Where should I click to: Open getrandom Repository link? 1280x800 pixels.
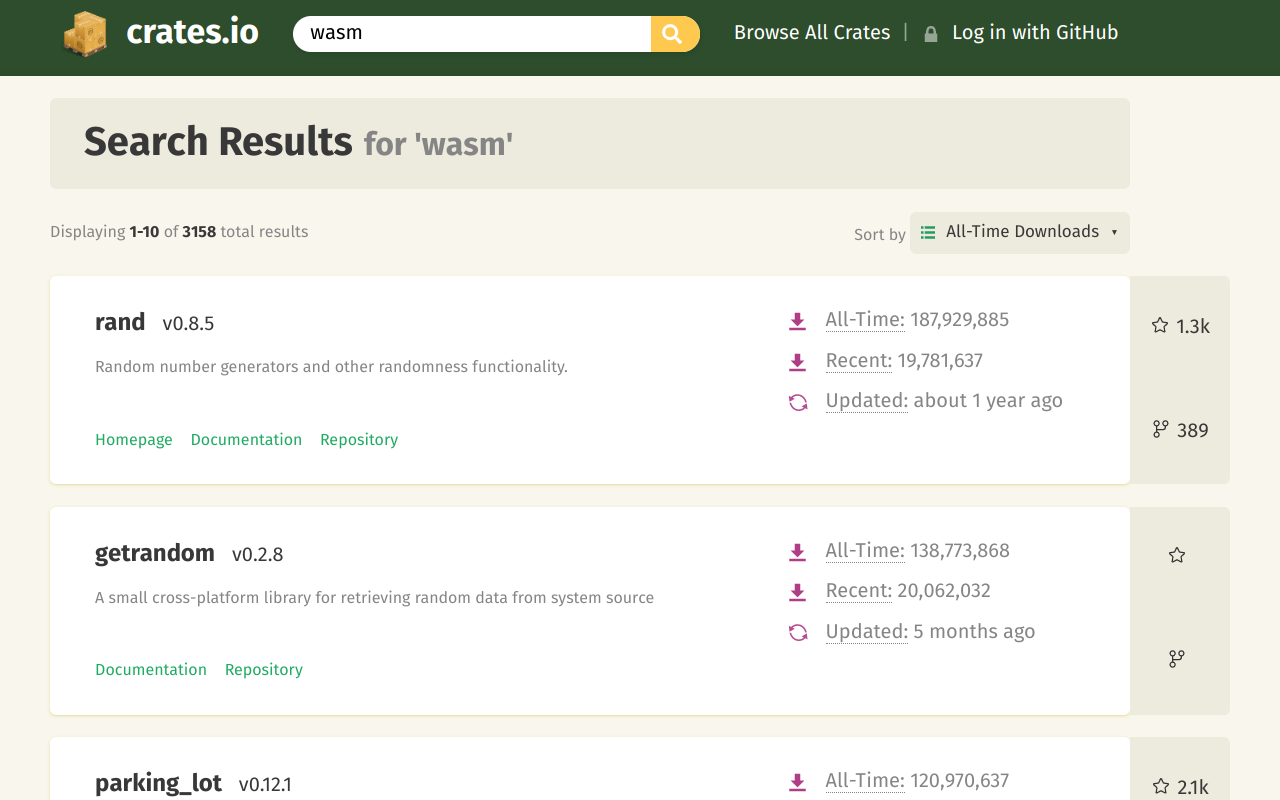264,670
